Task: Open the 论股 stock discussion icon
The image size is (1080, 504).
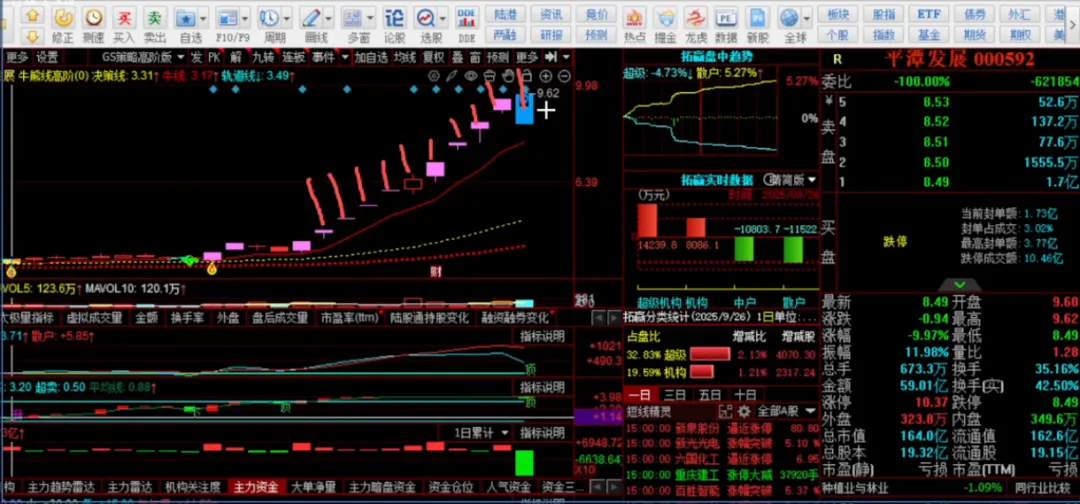Action: coord(395,17)
